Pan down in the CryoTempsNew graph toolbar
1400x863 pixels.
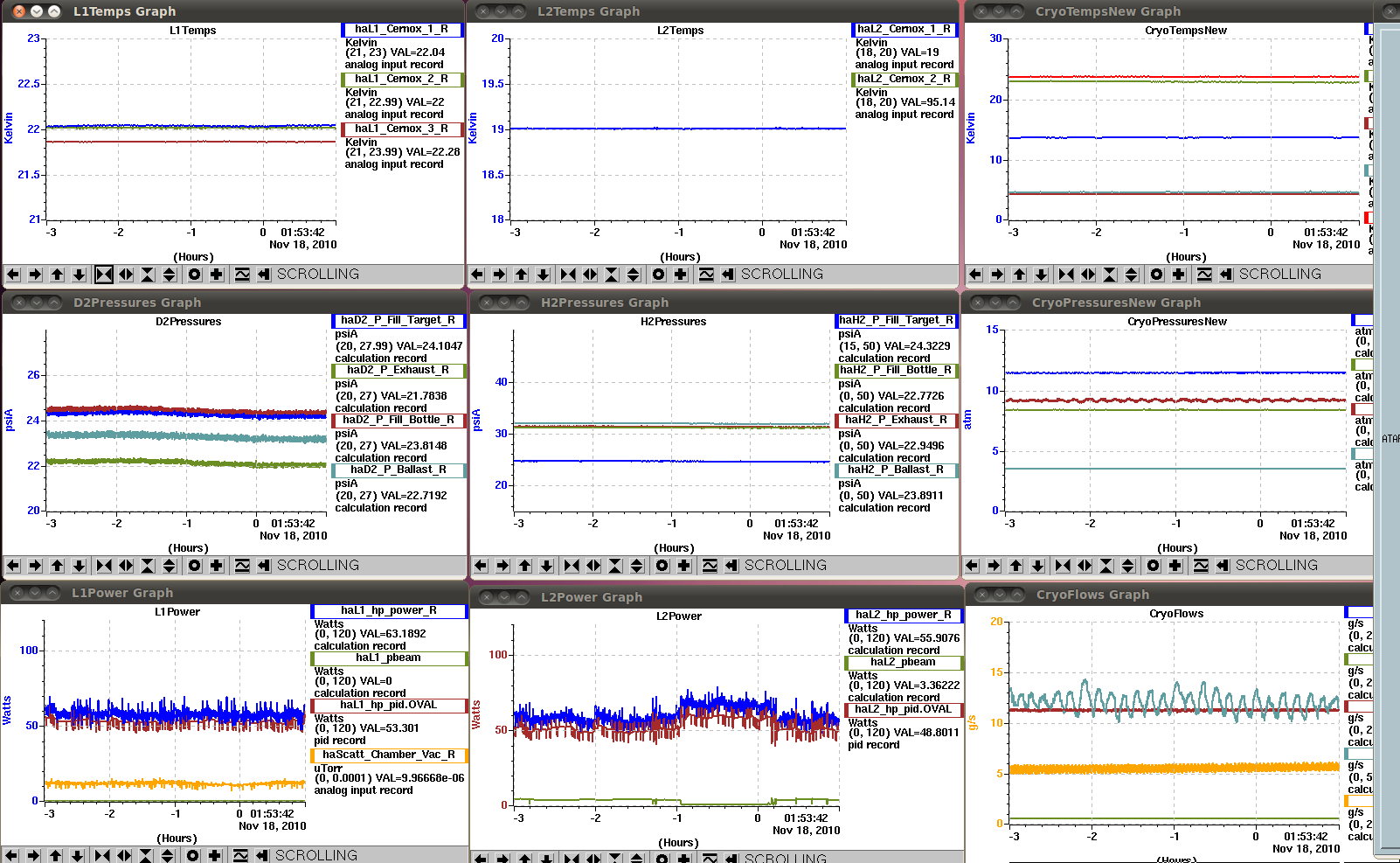[1042, 275]
